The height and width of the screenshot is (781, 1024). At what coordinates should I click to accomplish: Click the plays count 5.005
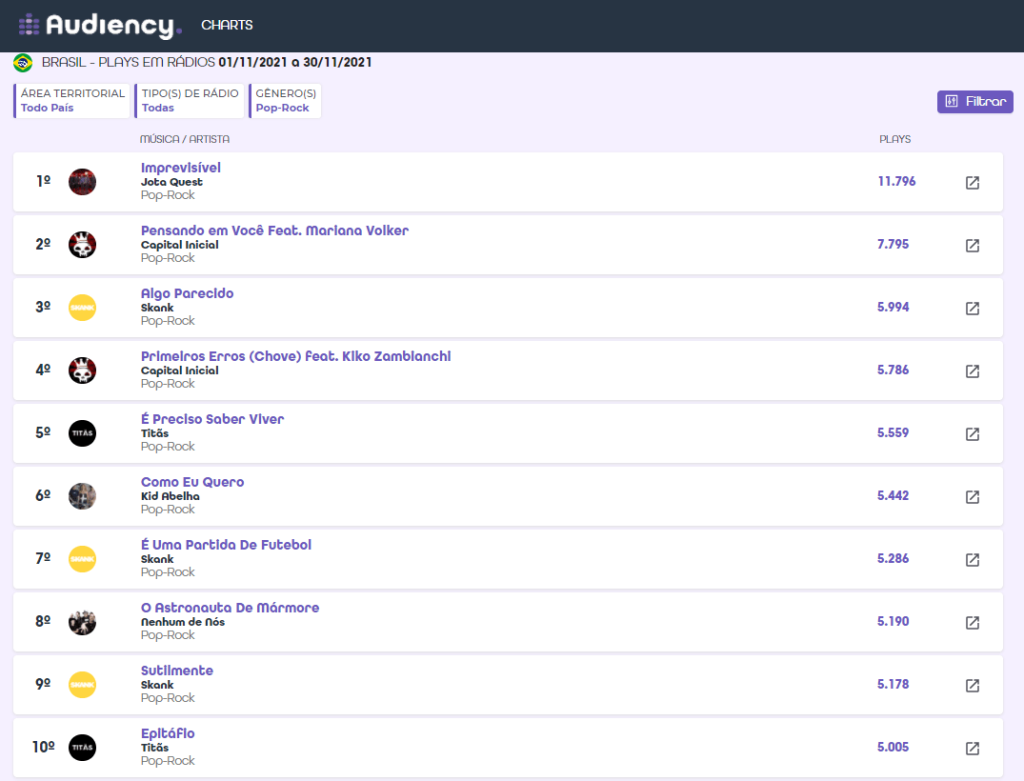point(893,747)
